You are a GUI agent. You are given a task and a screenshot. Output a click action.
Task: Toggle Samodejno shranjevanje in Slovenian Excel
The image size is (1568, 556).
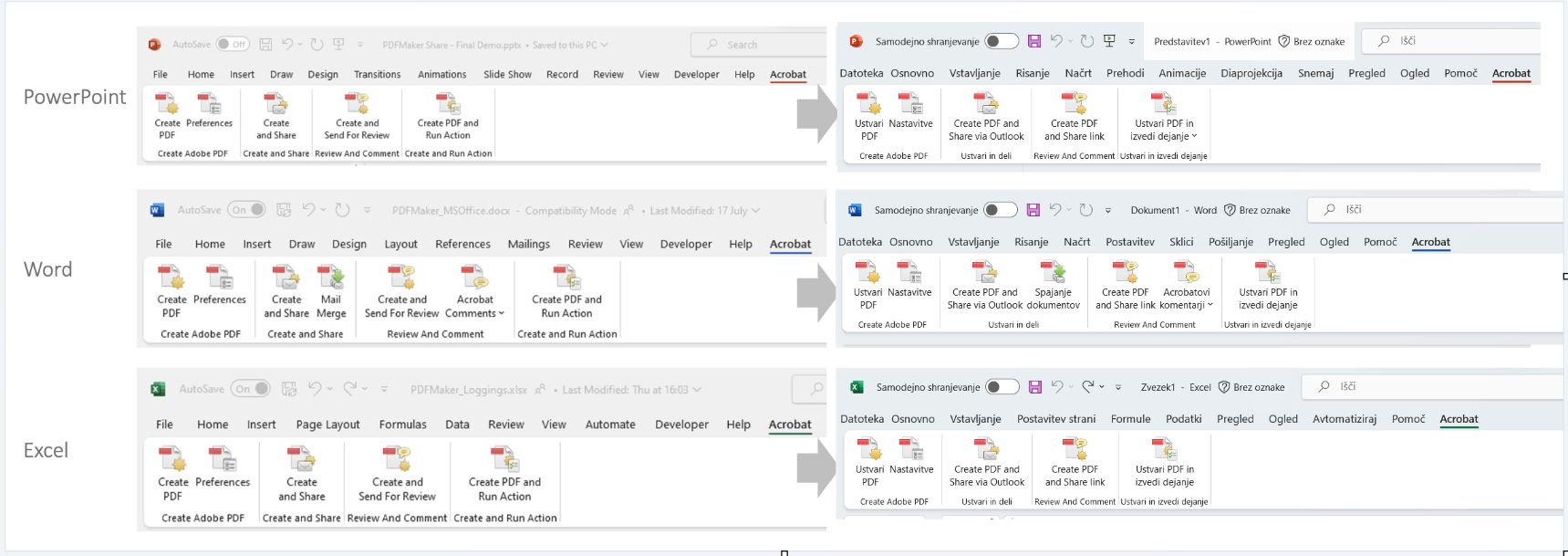point(1002,387)
